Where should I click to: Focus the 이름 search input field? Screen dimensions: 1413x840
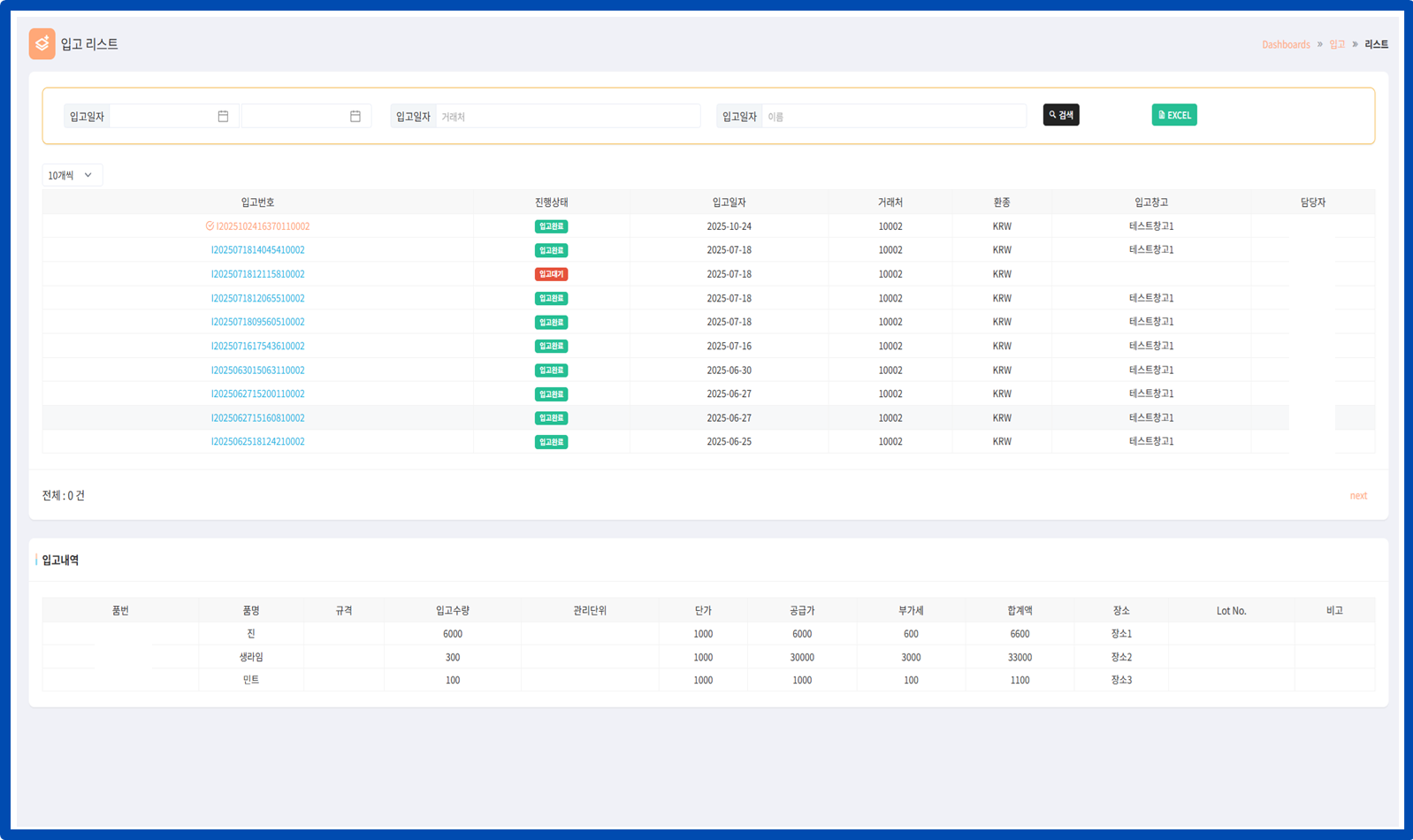tap(893, 116)
